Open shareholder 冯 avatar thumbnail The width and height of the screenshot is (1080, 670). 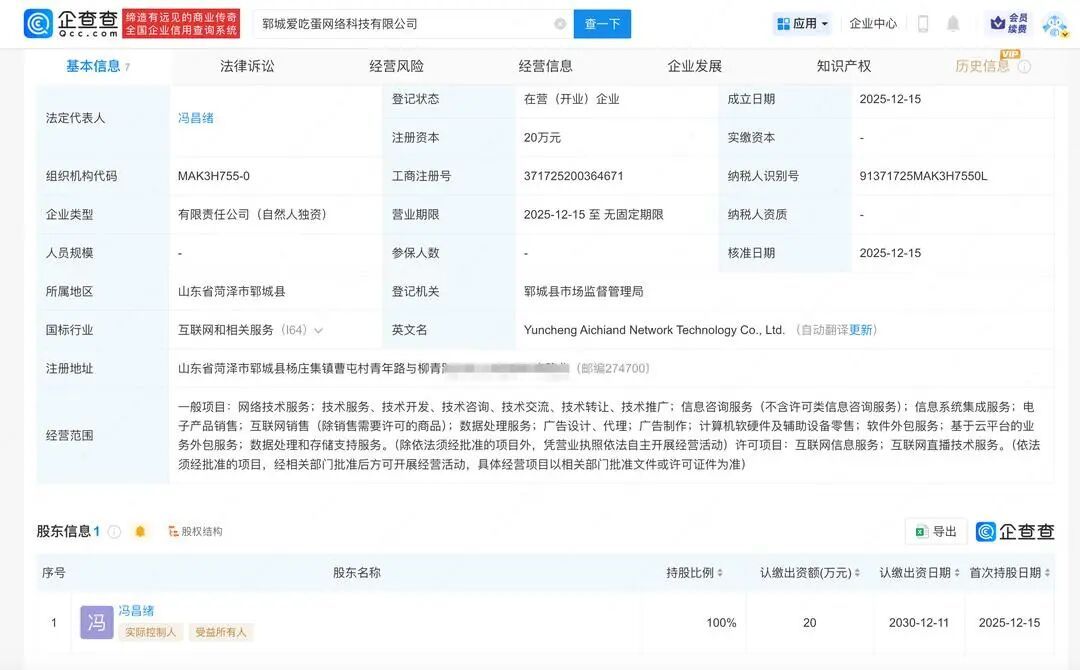pyautogui.click(x=95, y=622)
